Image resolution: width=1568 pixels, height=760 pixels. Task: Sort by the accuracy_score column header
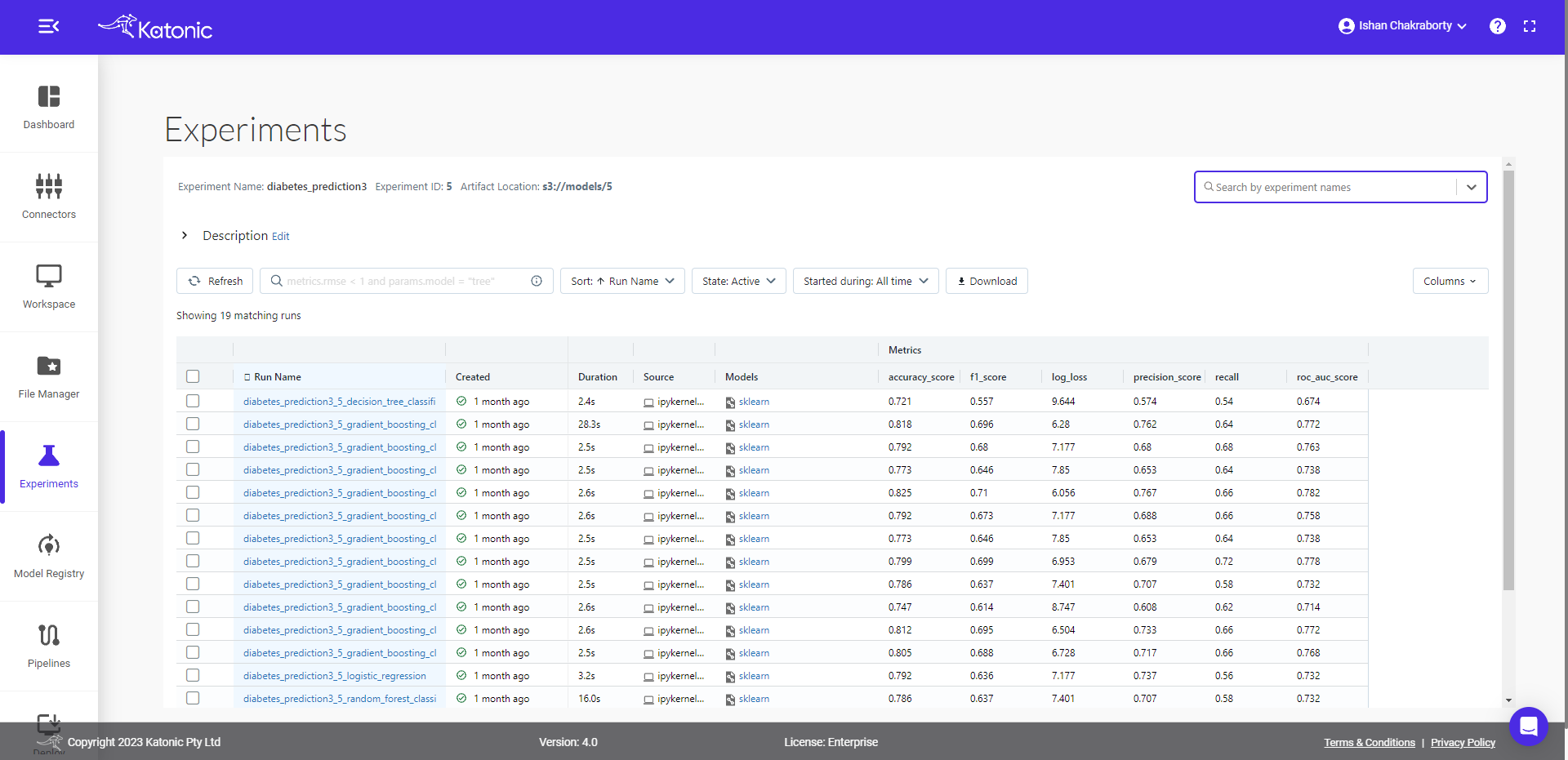pyautogui.click(x=921, y=377)
